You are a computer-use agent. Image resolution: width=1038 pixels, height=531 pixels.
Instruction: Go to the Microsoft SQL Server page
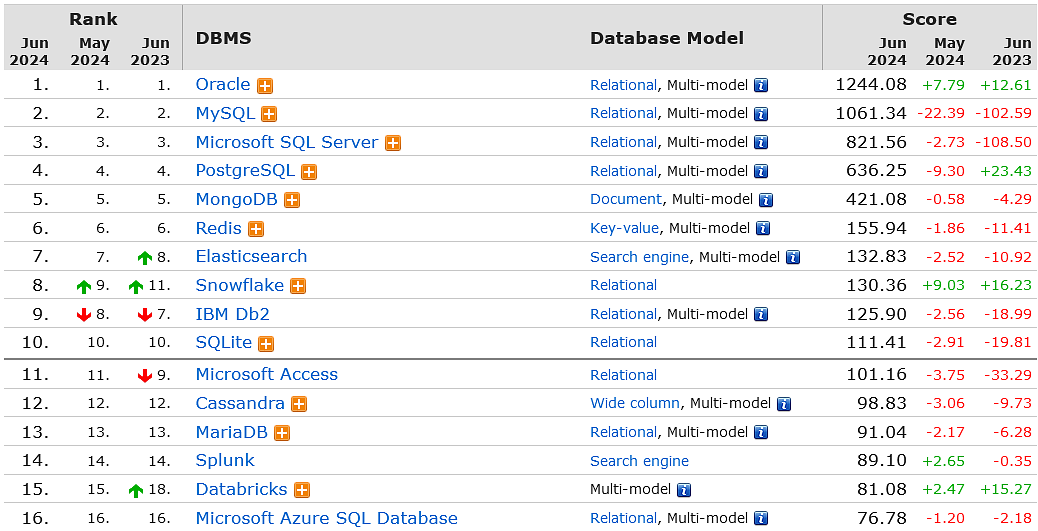[287, 142]
